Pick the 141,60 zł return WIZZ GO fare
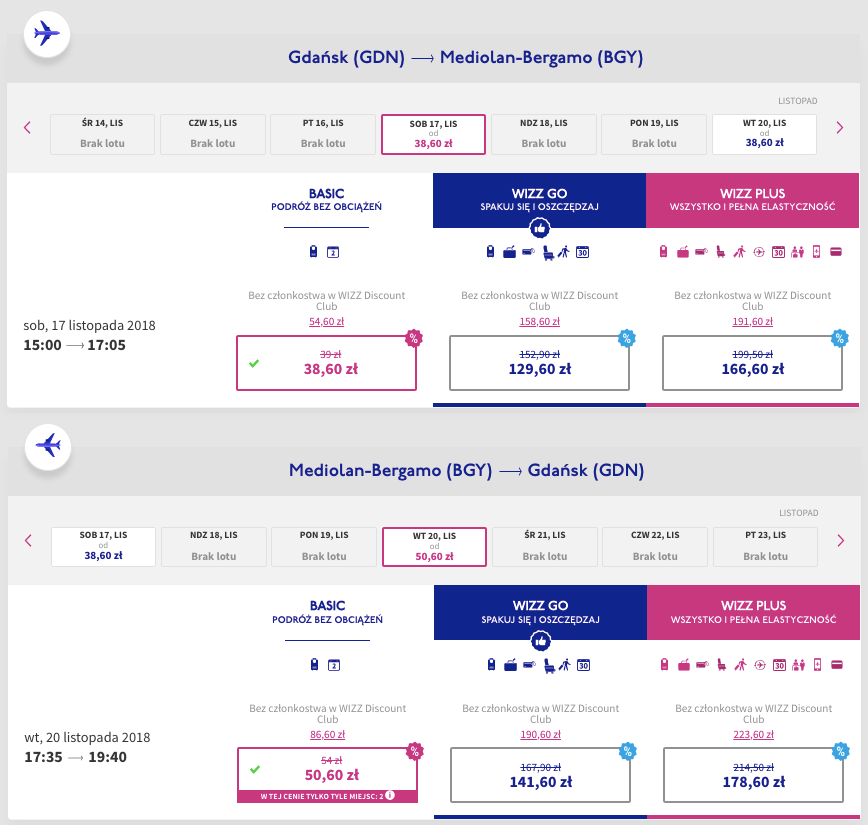The image size is (868, 831). tap(540, 774)
